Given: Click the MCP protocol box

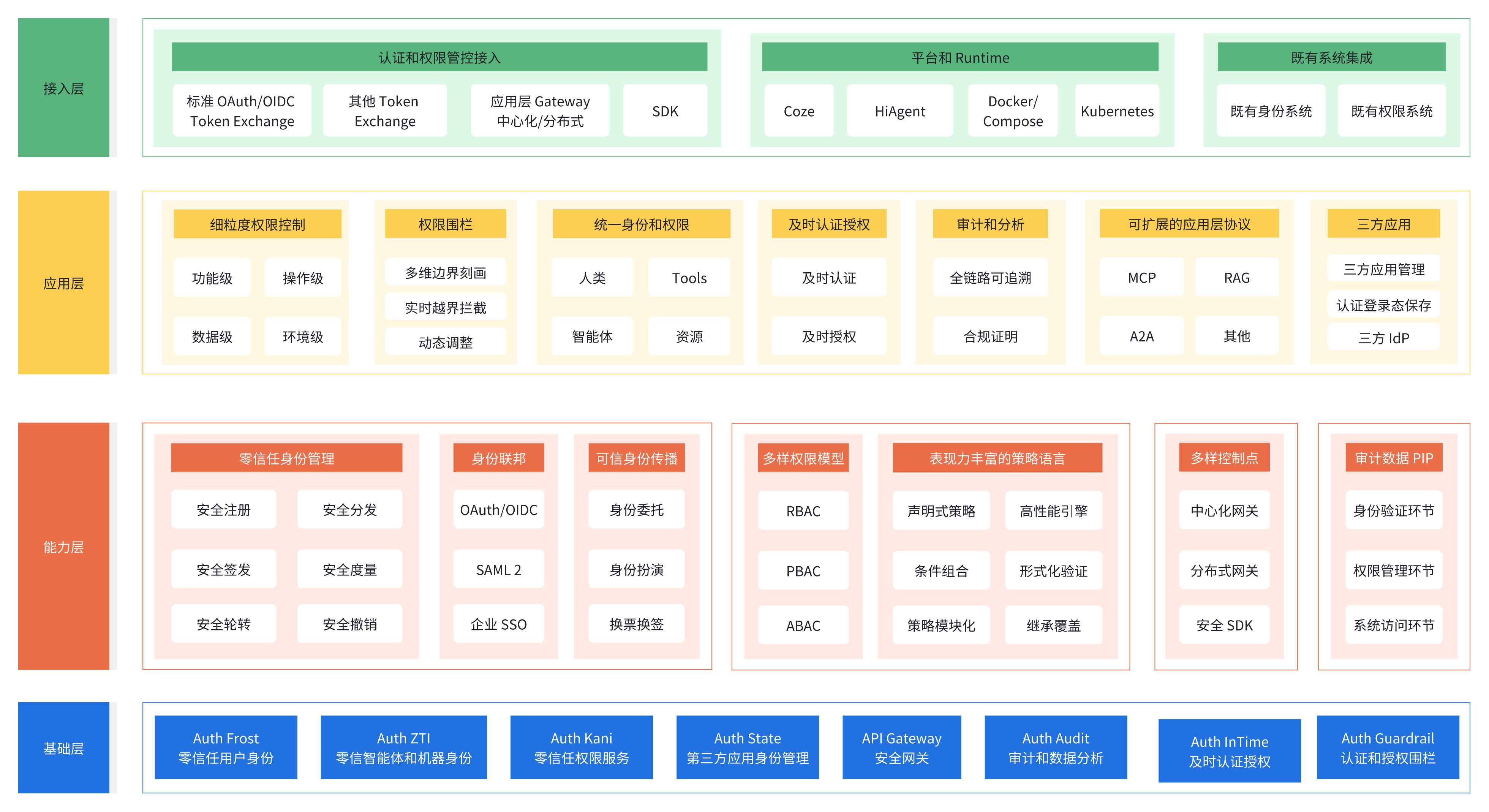Looking at the screenshot, I should pyautogui.click(x=1141, y=277).
